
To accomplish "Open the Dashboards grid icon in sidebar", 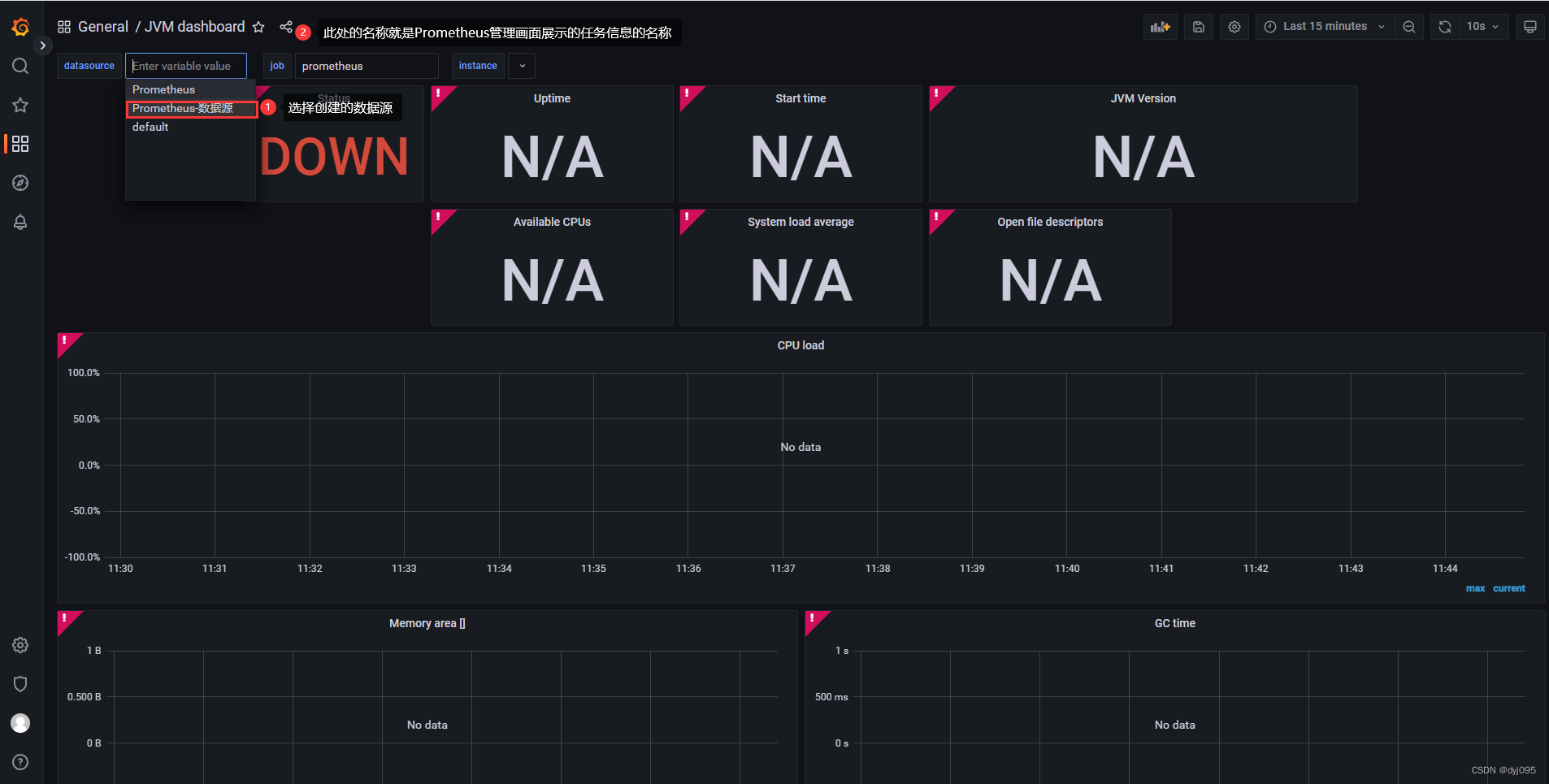I will click(20, 144).
